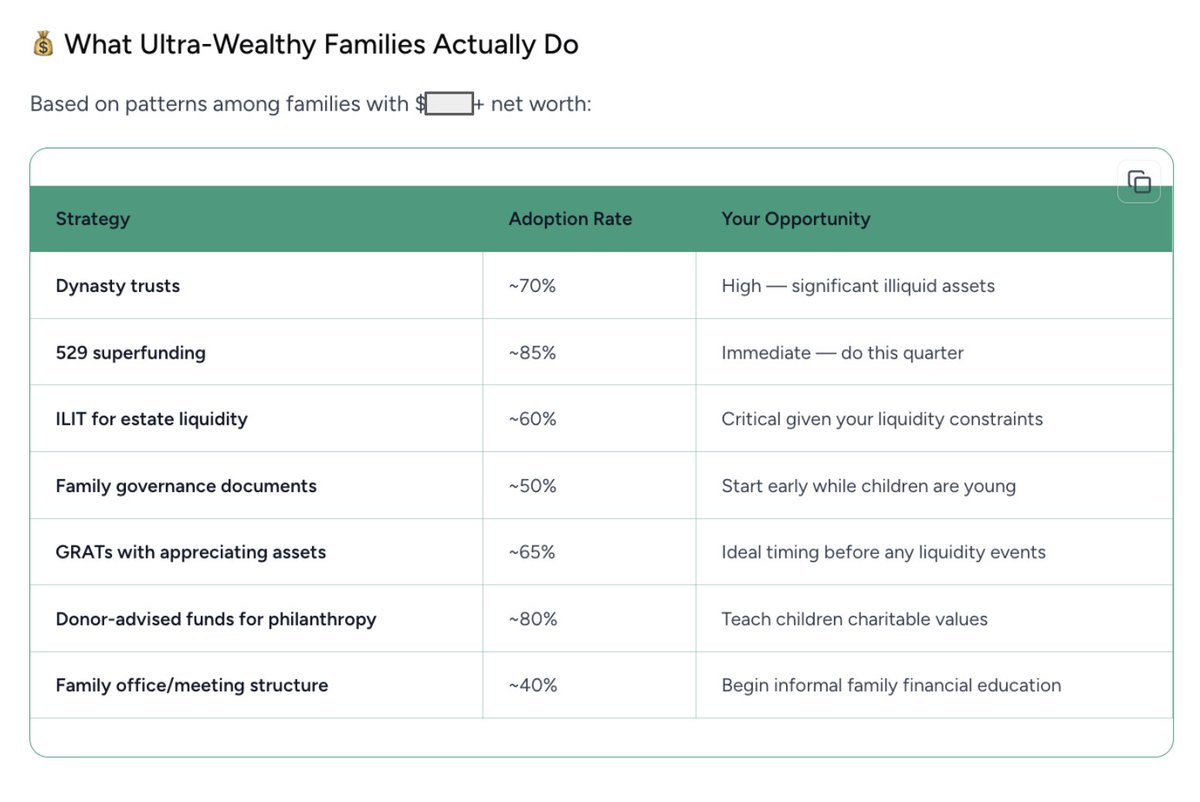
Task: Select the ILIT for estate liquidity cell
Action: (152, 419)
